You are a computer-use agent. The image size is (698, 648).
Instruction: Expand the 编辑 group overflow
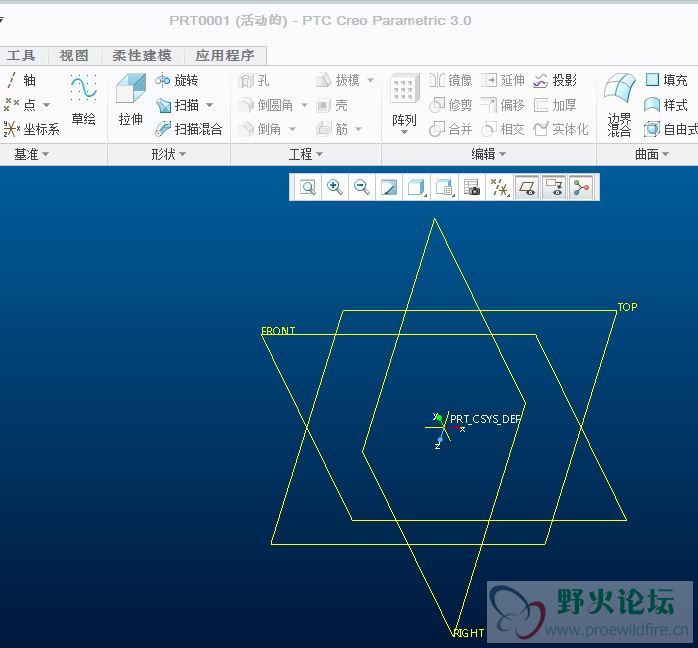pos(488,154)
